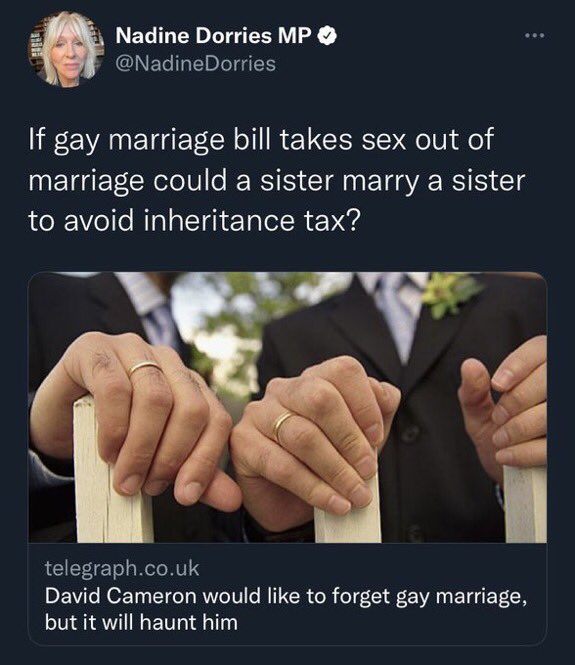
Task: Click tweet line "marriage could a sister marry"
Action: [277, 181]
